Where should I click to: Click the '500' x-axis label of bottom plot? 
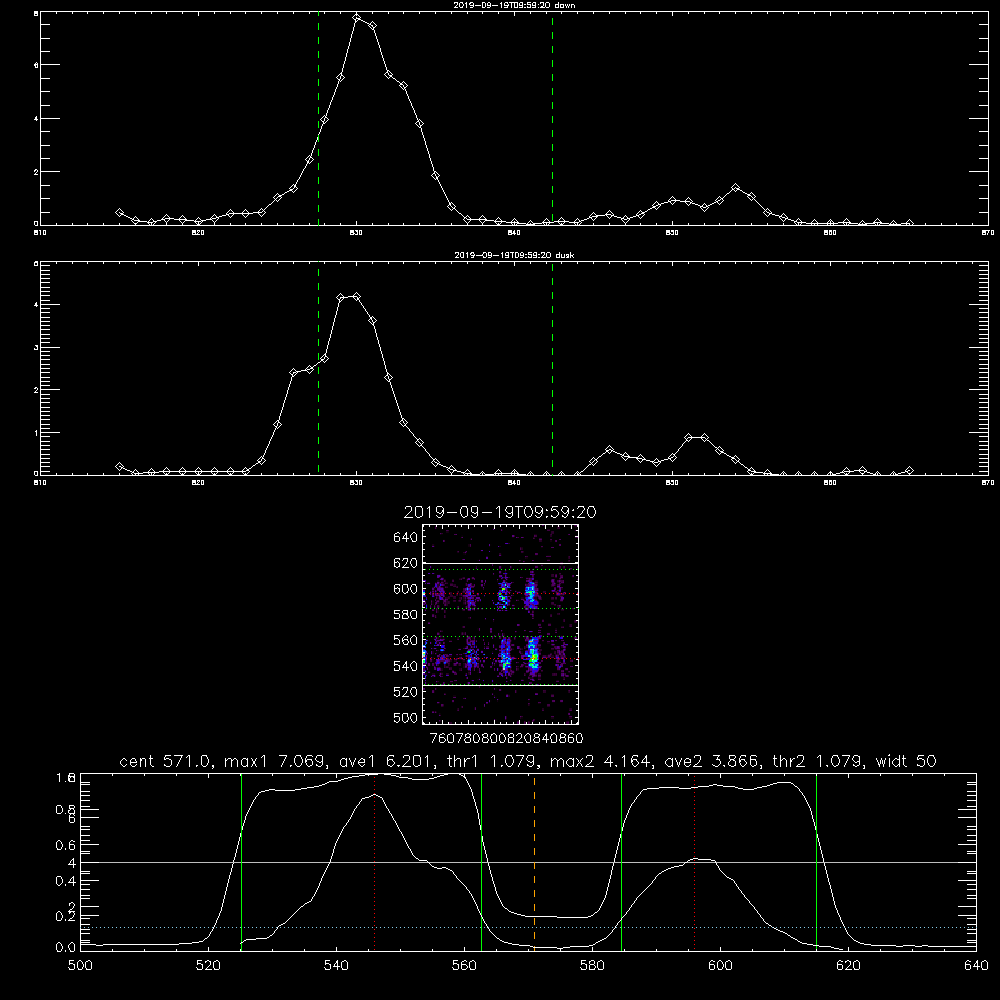pos(80,966)
